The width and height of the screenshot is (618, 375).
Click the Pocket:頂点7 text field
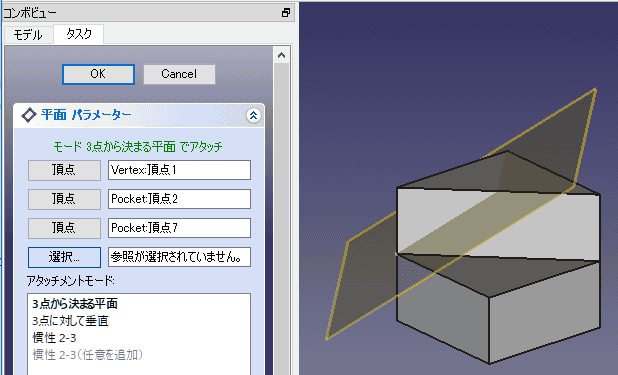[x=179, y=228]
